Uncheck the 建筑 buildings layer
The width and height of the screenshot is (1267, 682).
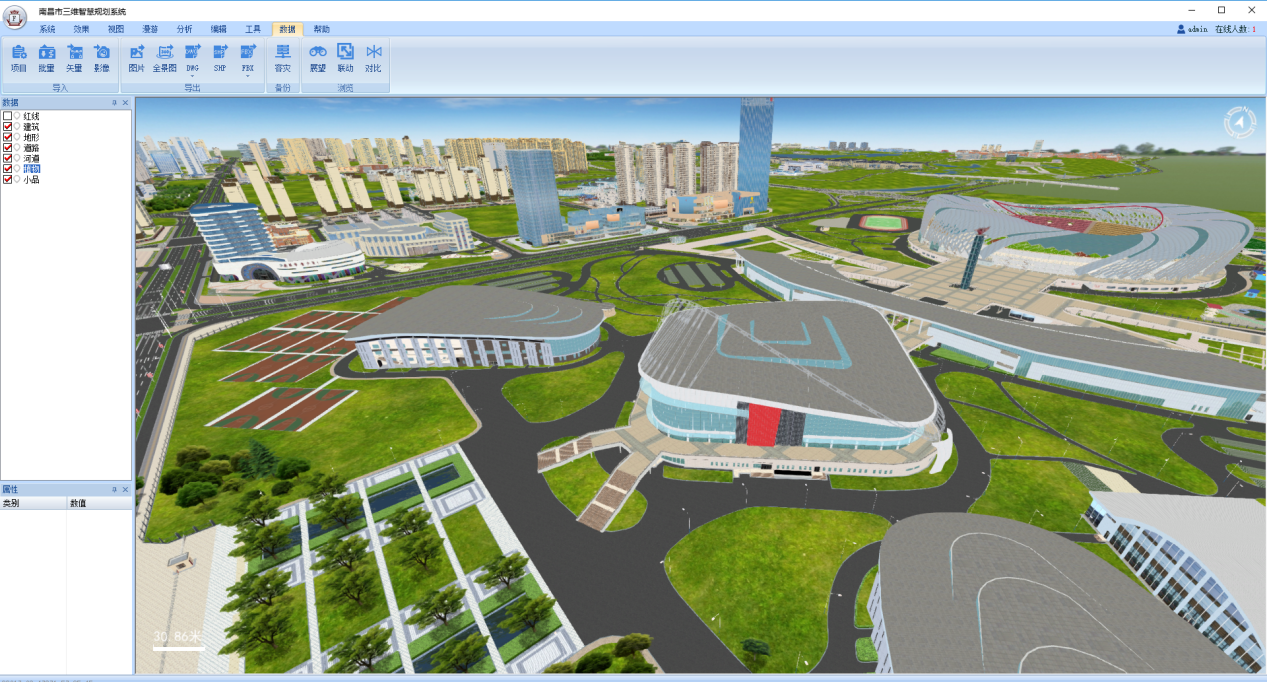click(x=8, y=127)
